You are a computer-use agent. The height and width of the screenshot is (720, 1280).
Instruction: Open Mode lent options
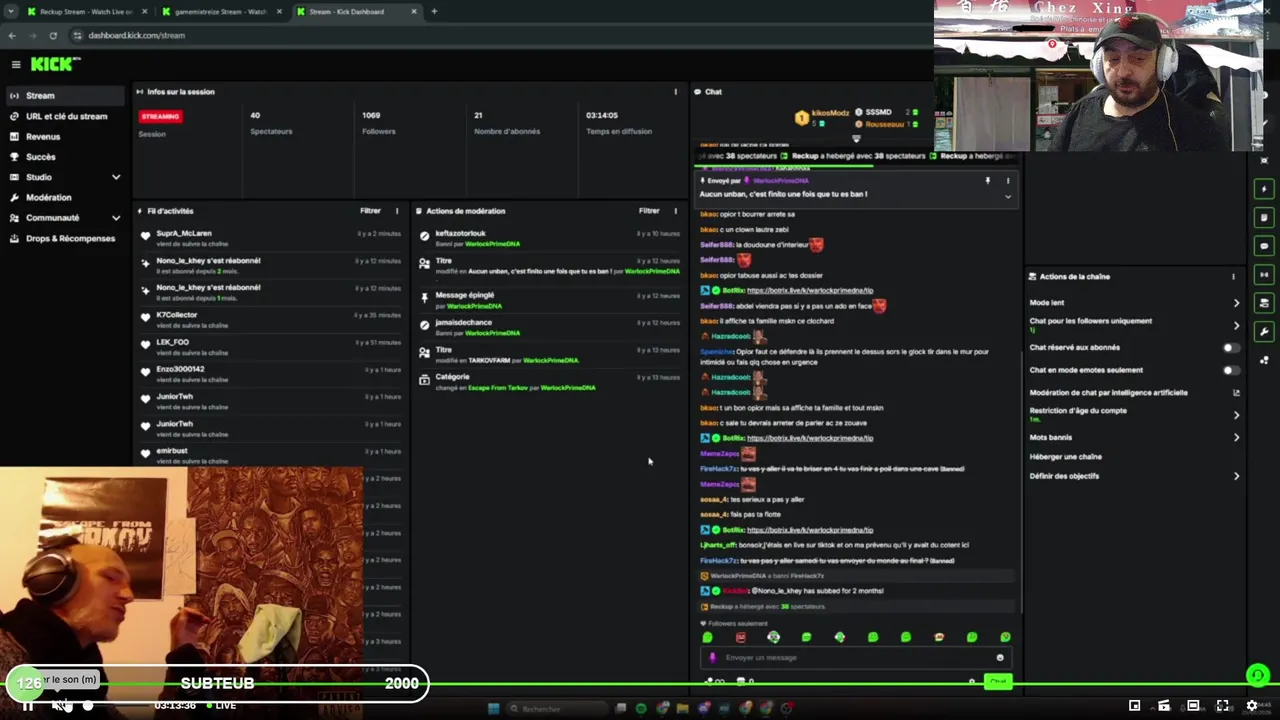(x=1134, y=303)
